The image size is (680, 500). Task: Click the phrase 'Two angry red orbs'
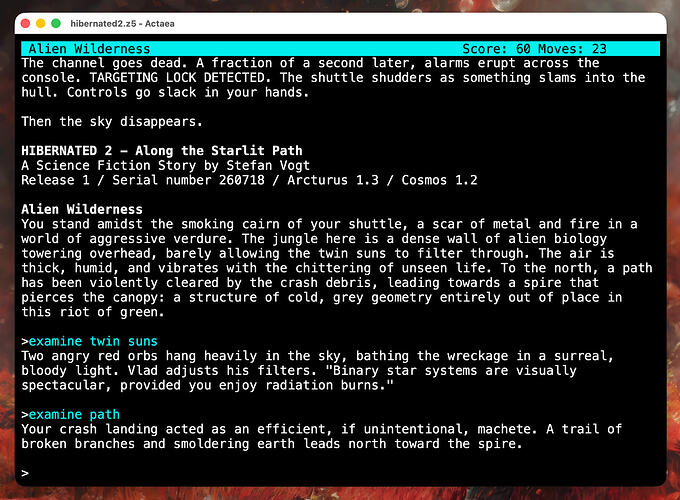(89, 356)
